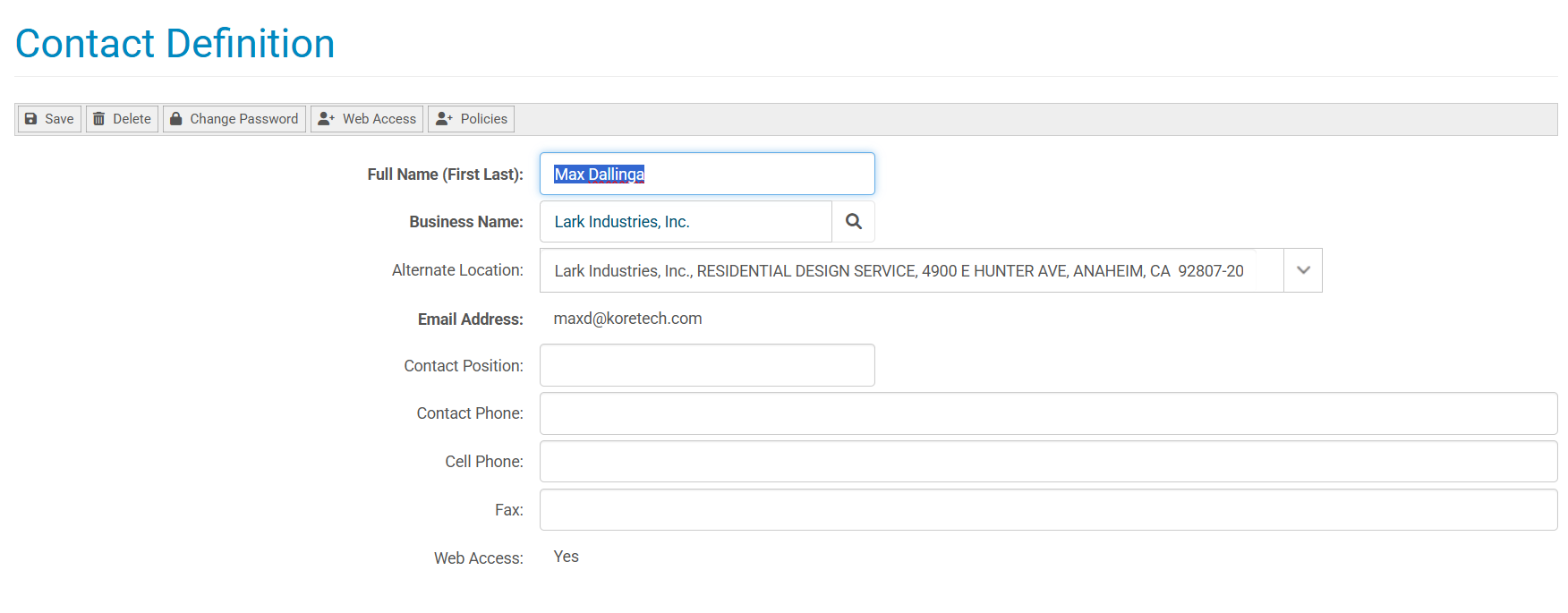Click the Web Access value 'Yes'

(x=567, y=557)
